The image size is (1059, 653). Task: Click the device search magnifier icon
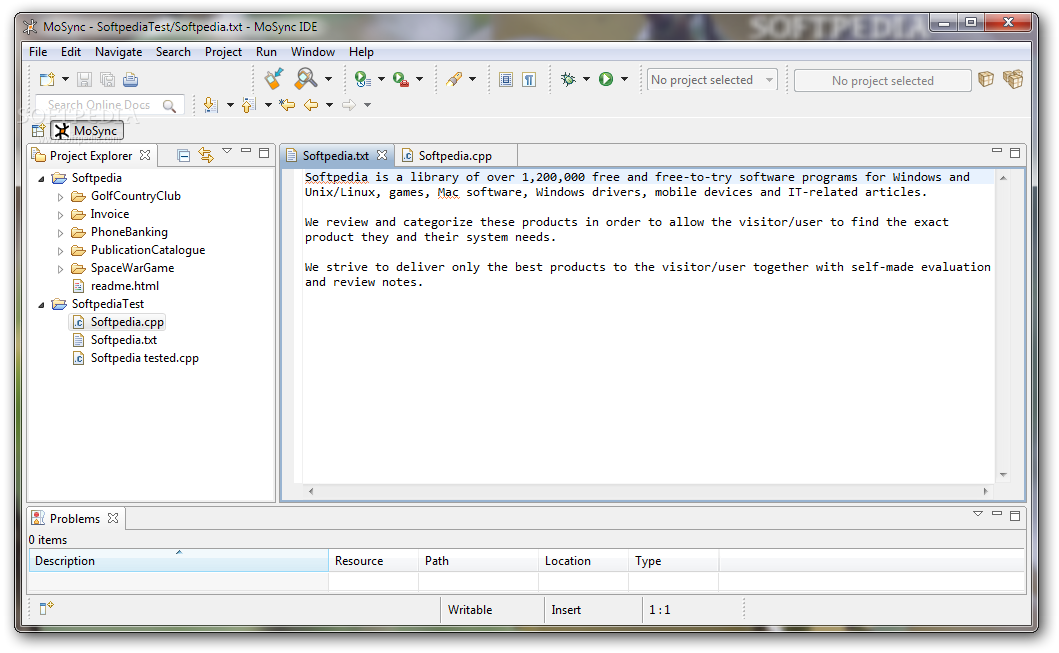pos(305,79)
